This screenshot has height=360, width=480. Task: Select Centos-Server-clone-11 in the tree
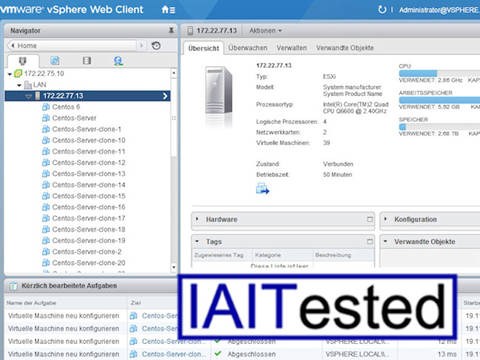(x=89, y=151)
